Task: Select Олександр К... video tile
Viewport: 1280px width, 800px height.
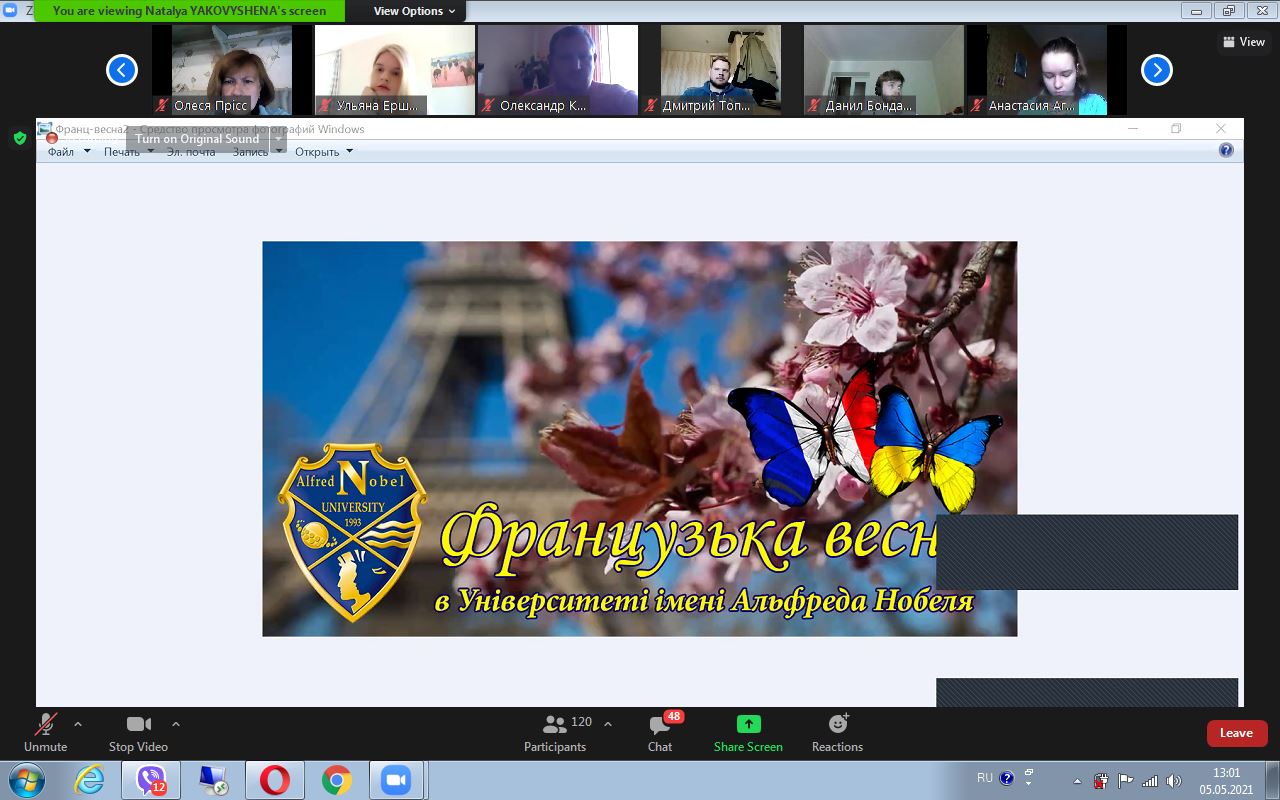Action: click(558, 70)
